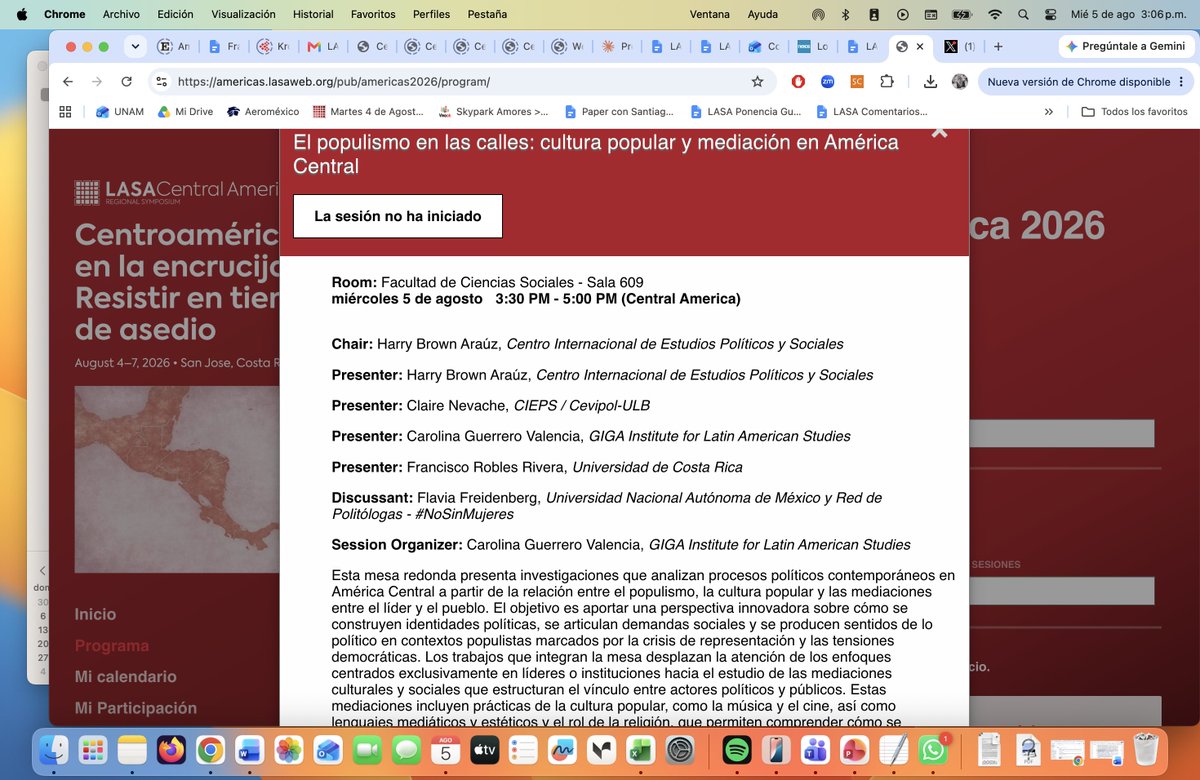The image size is (1200, 780).
Task: Select Mi calendario in the sidebar
Action: click(x=125, y=677)
